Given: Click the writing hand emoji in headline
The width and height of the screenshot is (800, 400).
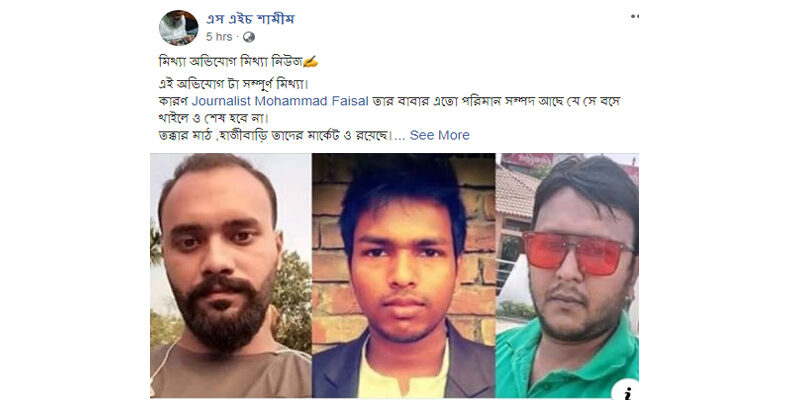Looking at the screenshot, I should (x=311, y=62).
